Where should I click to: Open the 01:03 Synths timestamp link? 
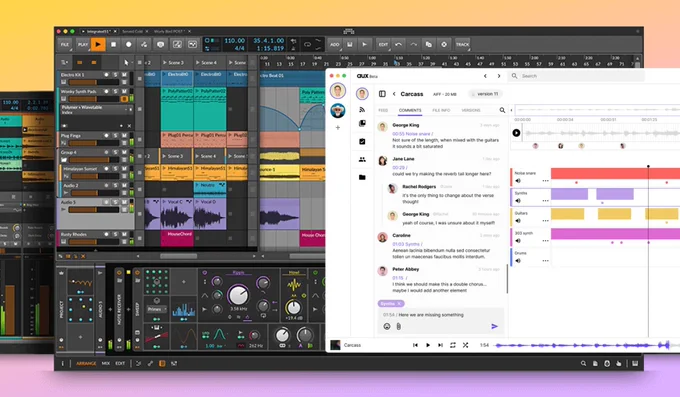coord(407,244)
